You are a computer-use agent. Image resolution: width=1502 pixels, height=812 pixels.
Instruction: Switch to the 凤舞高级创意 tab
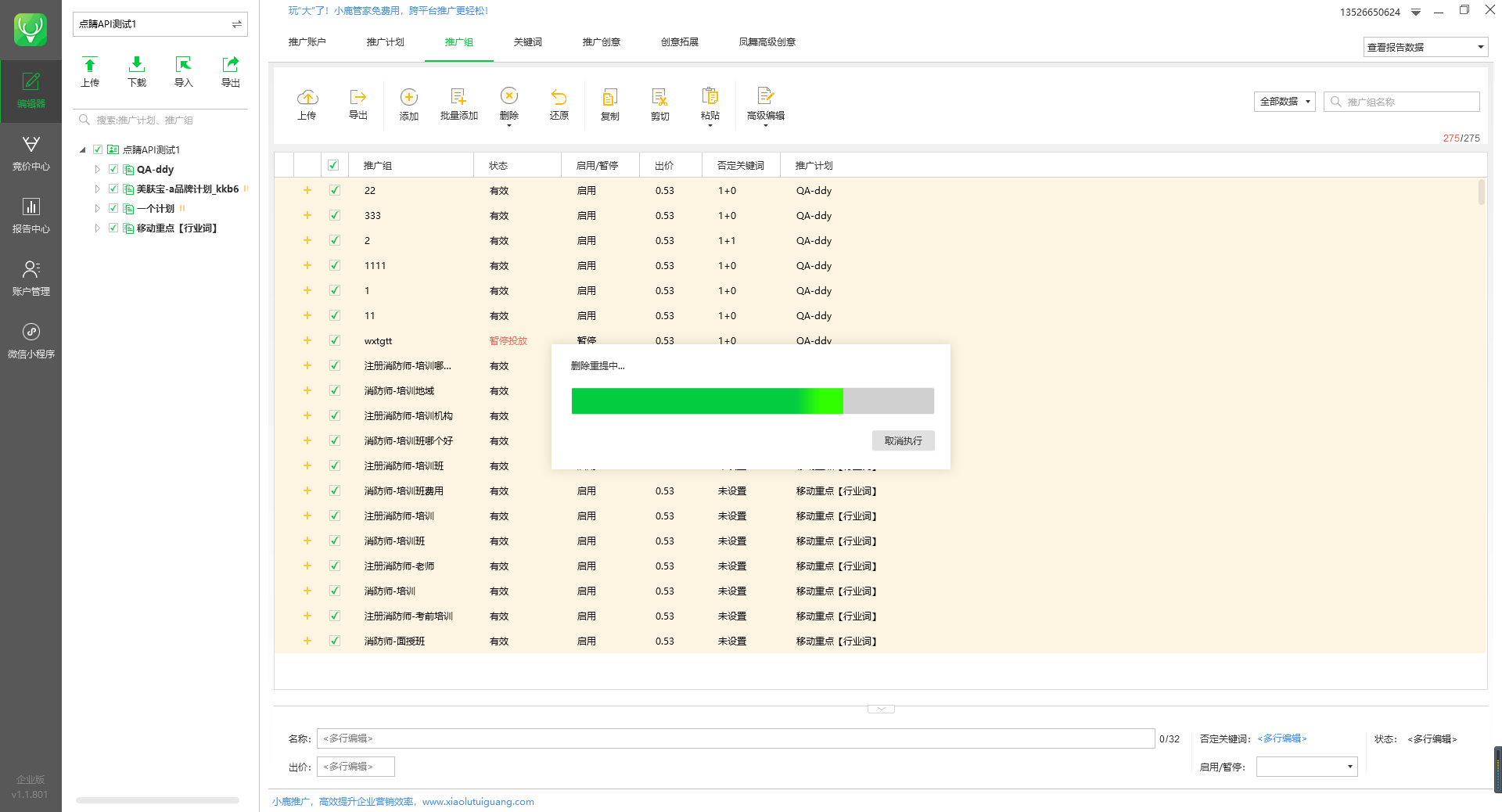(767, 42)
